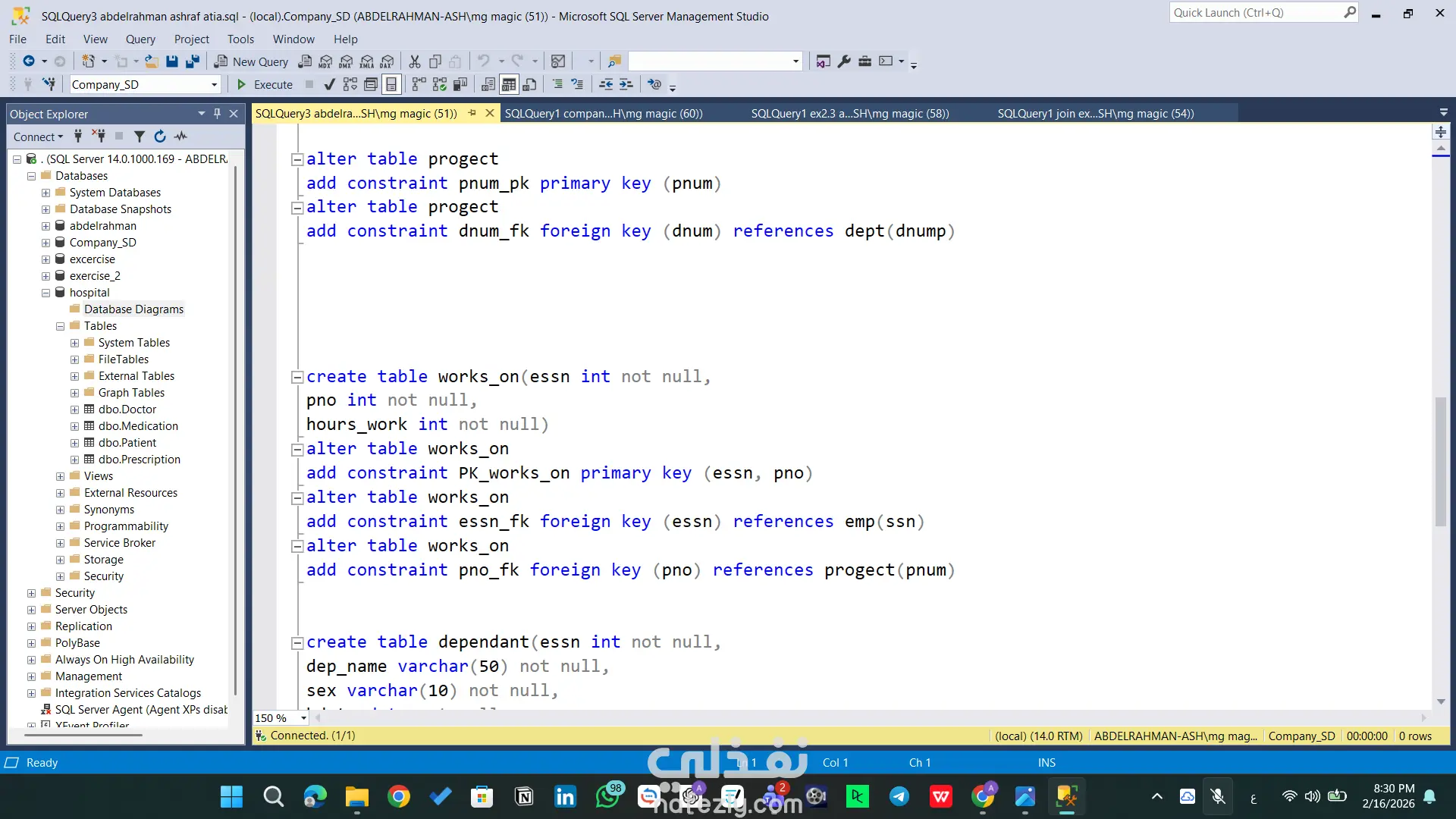Click the Cut scissors icon
The image size is (1456, 819).
pos(415,61)
